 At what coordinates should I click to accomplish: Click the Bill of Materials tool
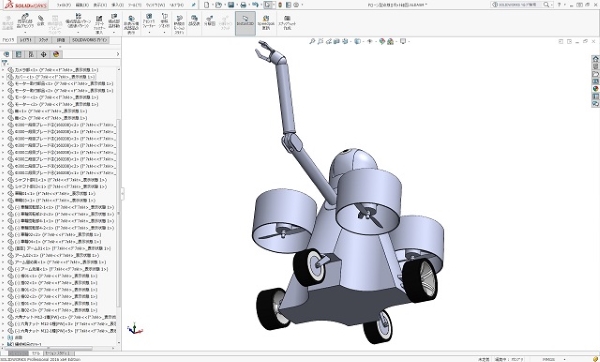[194, 21]
